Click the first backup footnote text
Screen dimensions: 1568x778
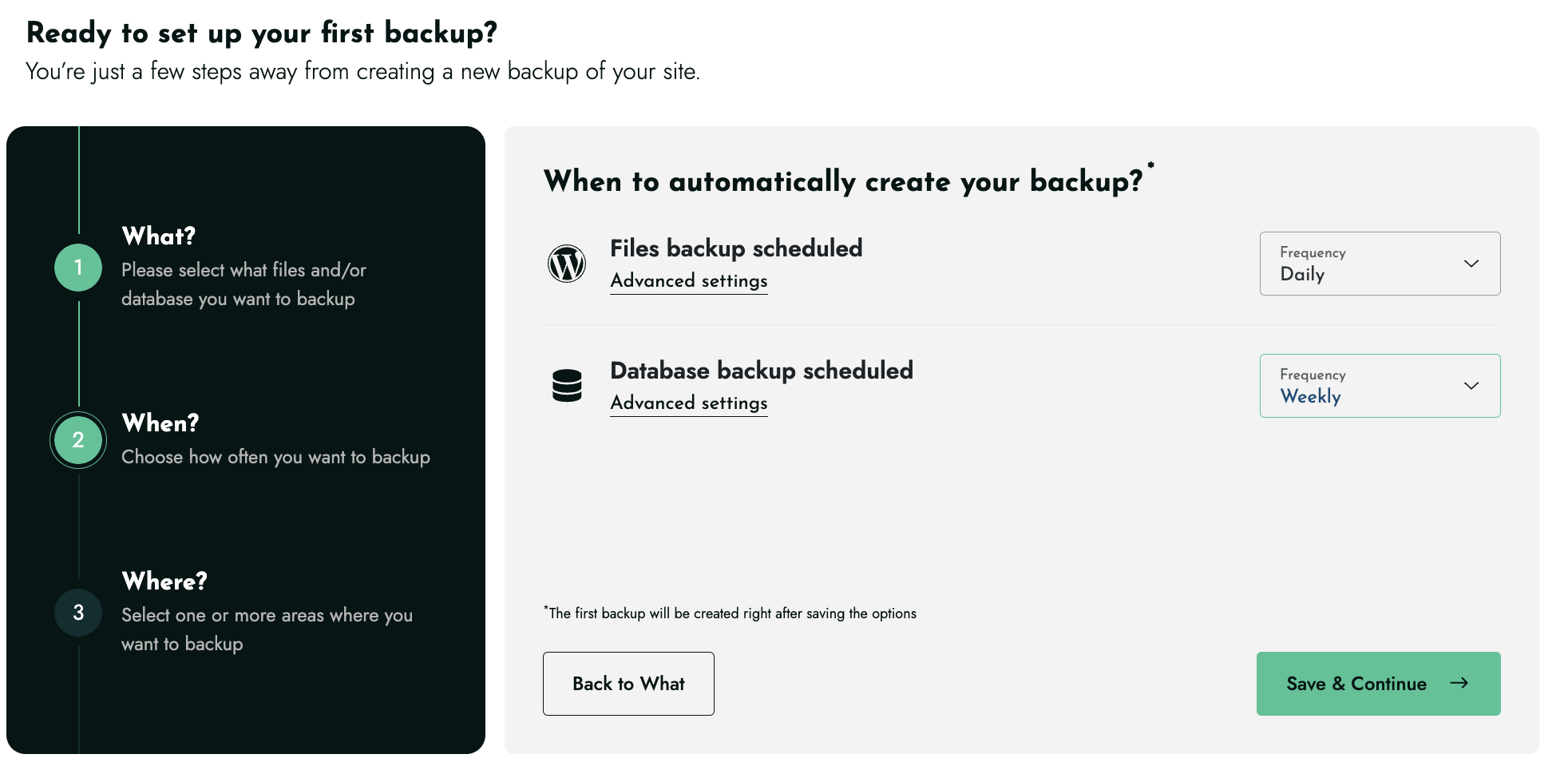pyautogui.click(x=731, y=613)
